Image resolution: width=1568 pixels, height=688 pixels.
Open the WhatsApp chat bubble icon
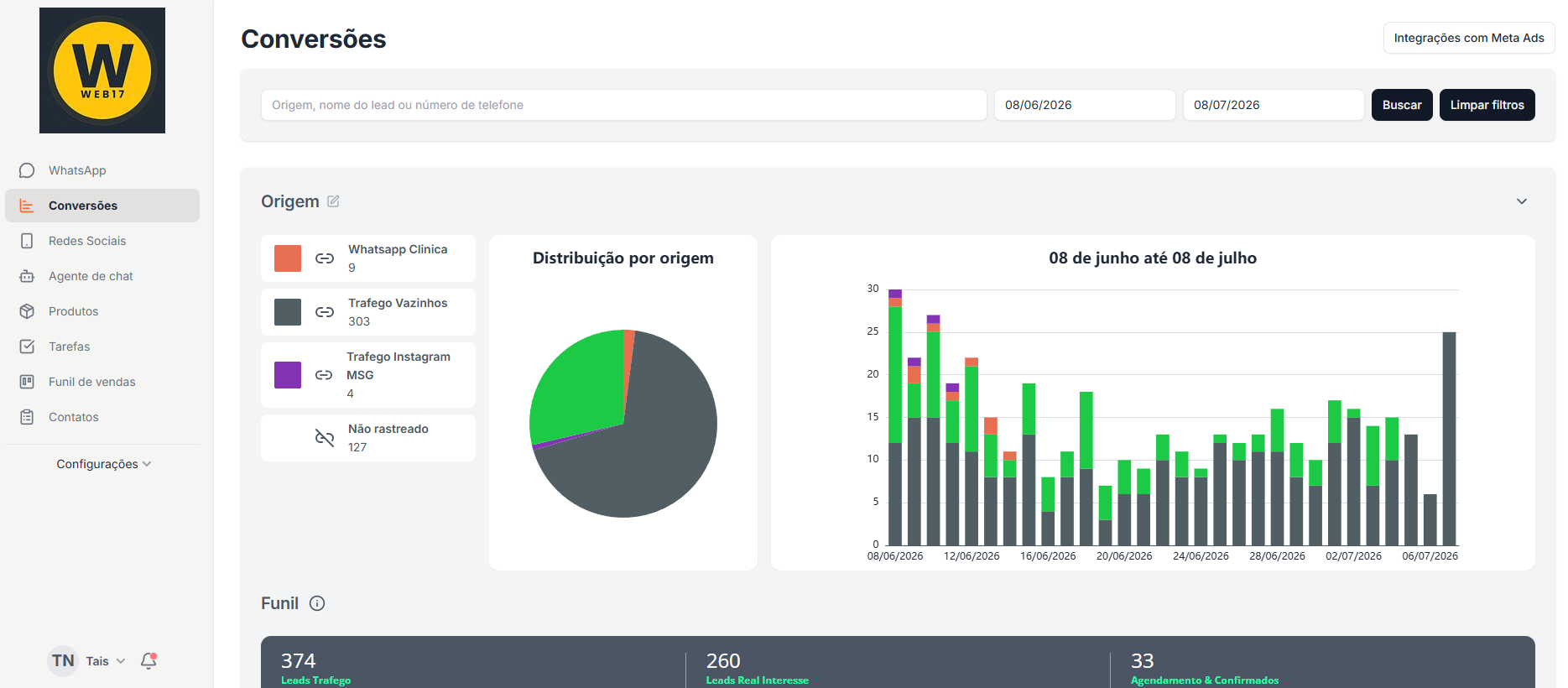click(27, 170)
